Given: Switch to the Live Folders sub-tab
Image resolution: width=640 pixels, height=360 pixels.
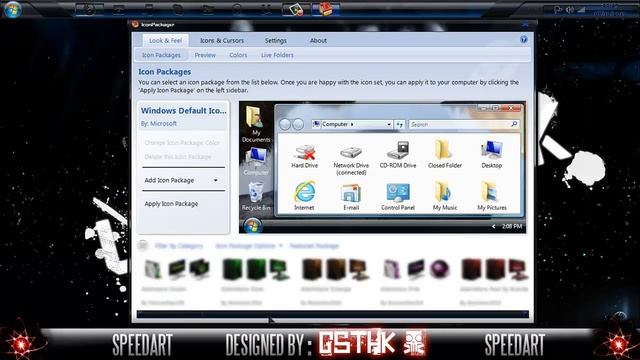Looking at the screenshot, I should click(277, 55).
